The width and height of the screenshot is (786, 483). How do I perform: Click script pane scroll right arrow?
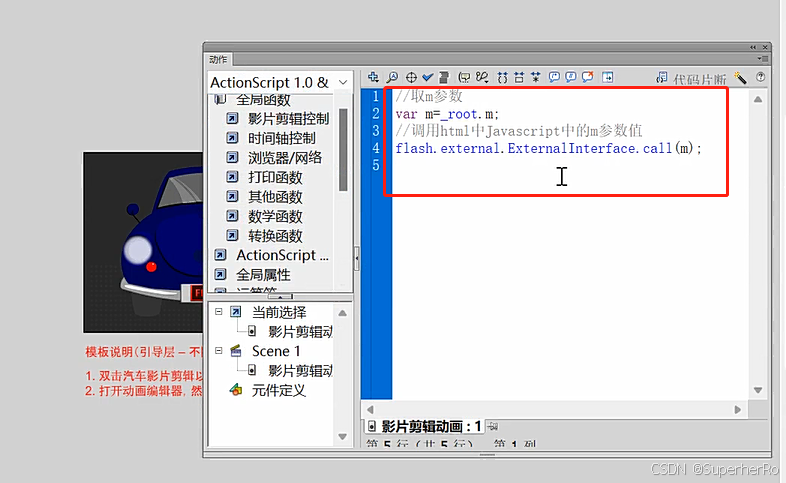point(737,409)
